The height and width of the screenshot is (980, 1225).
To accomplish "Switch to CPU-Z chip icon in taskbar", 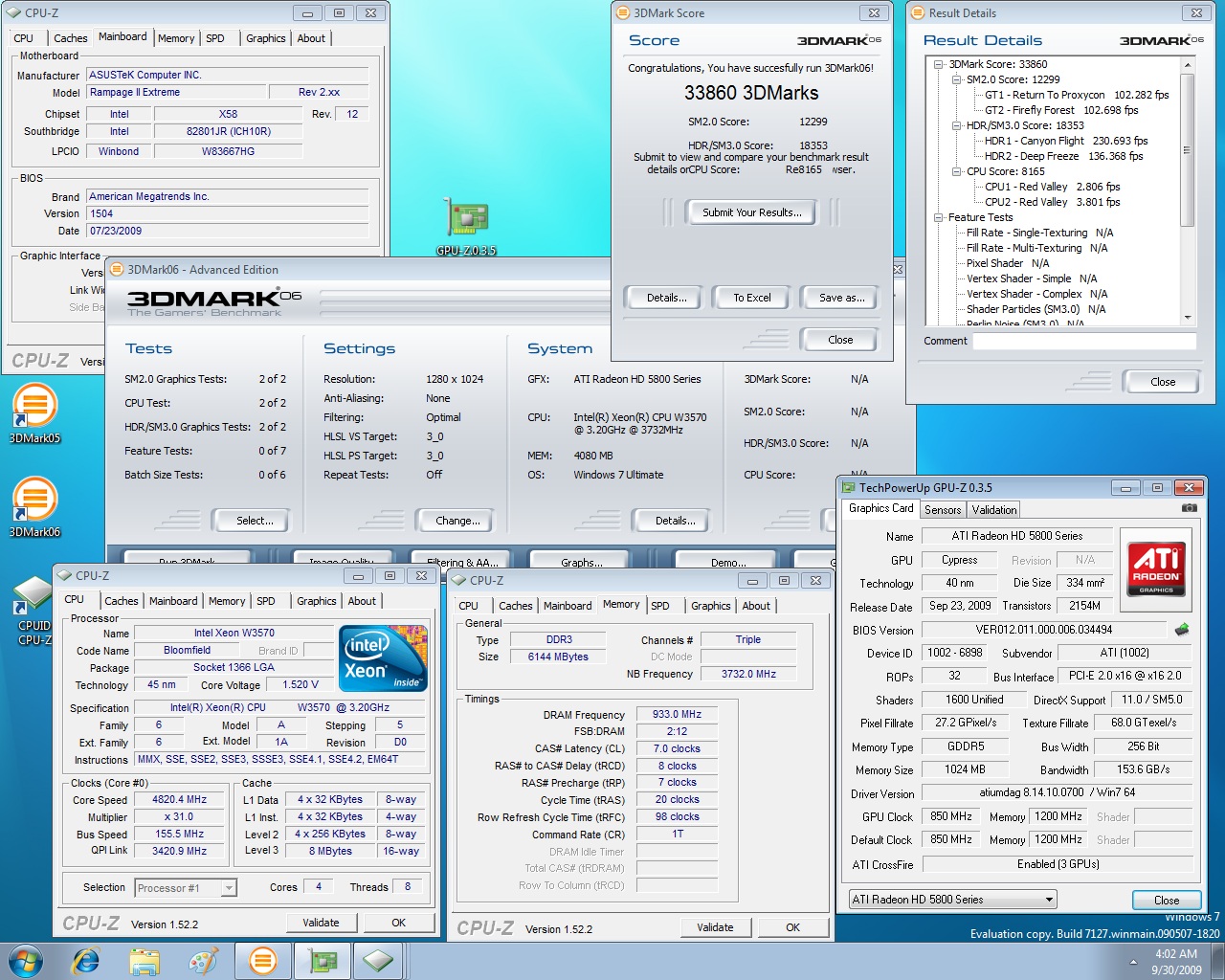I will (378, 961).
